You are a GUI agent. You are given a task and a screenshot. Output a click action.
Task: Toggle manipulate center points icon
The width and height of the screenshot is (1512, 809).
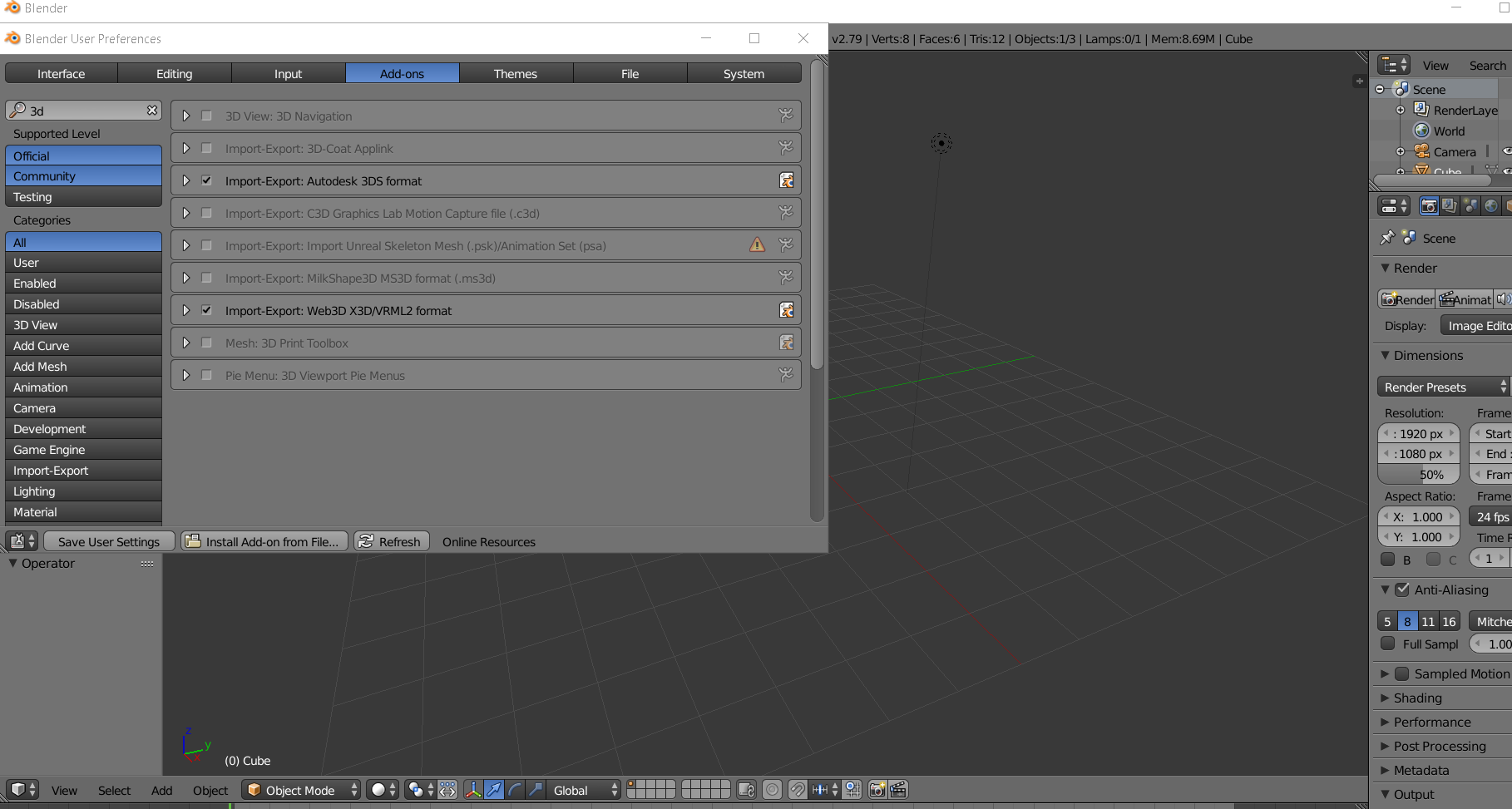(447, 790)
